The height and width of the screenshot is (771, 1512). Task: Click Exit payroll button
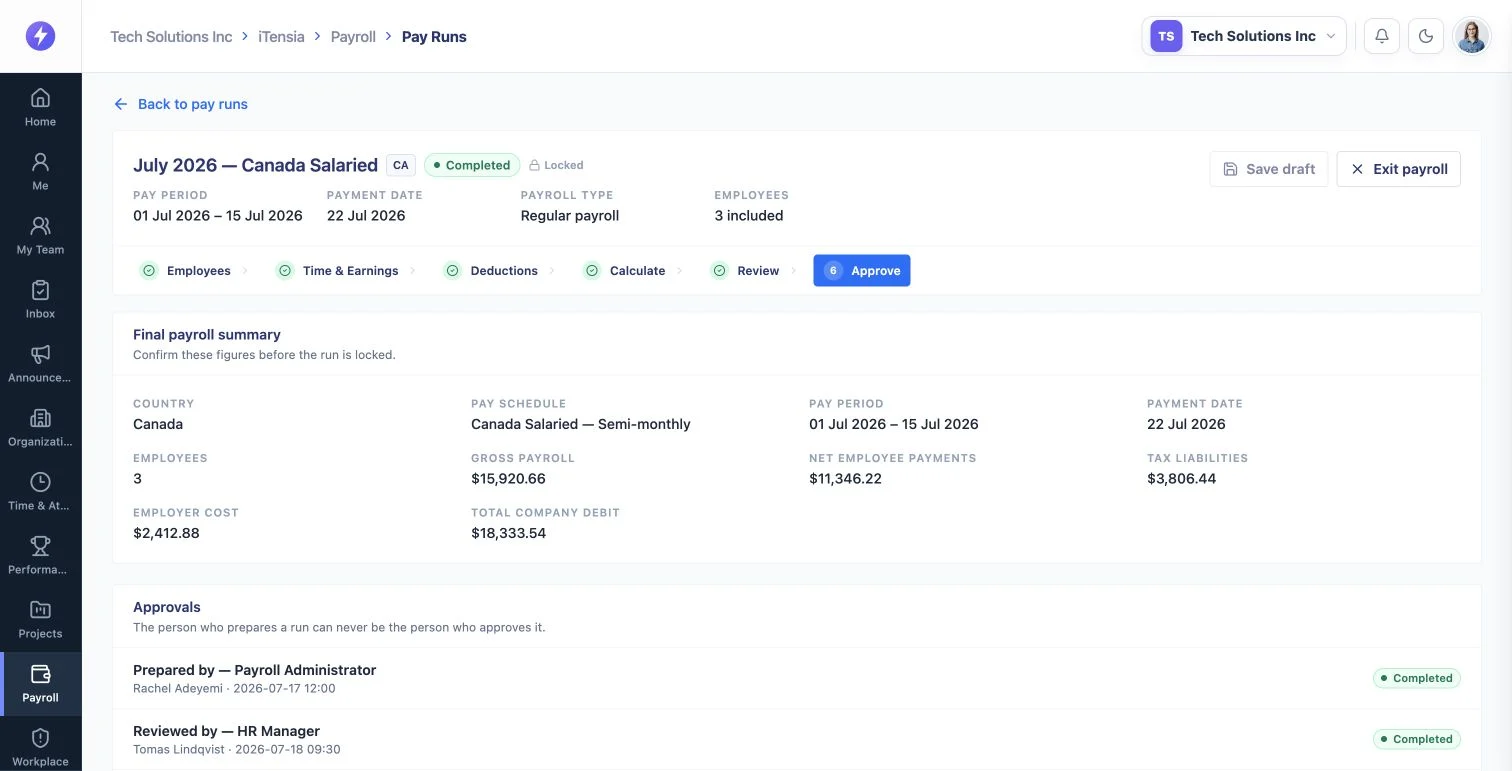pyautogui.click(x=1399, y=169)
